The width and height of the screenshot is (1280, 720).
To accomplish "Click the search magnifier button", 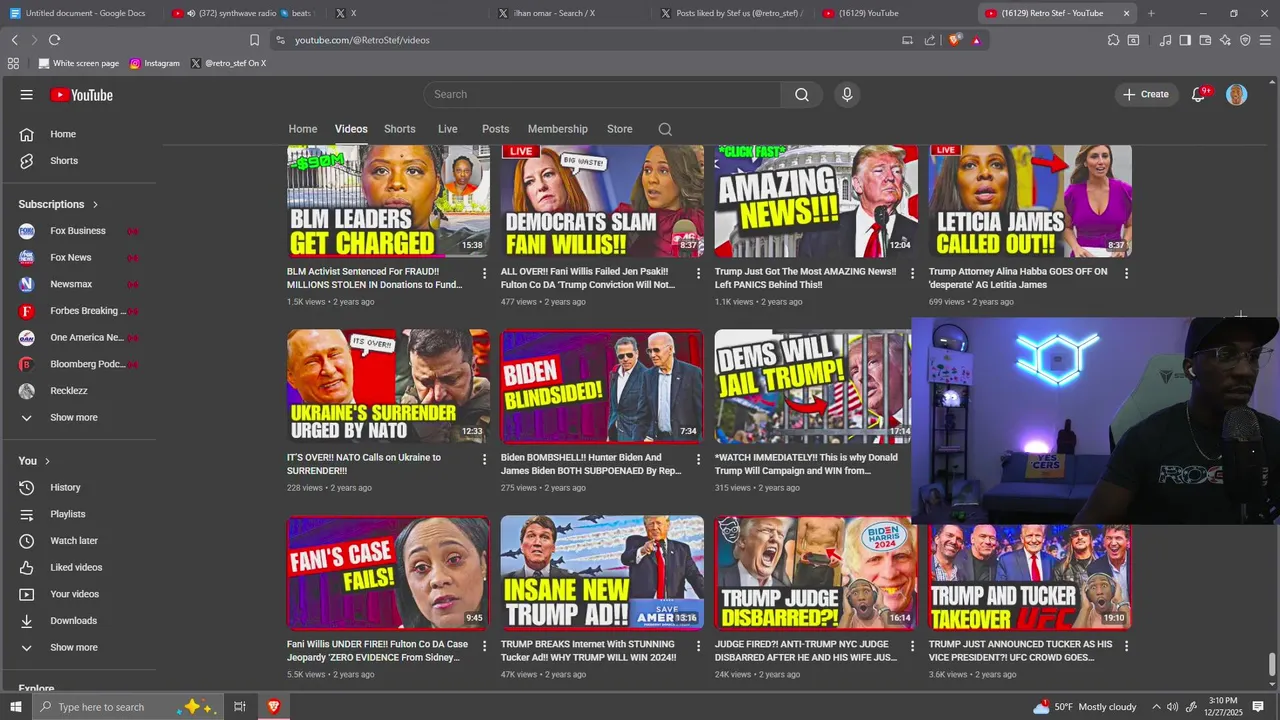I will coord(802,94).
